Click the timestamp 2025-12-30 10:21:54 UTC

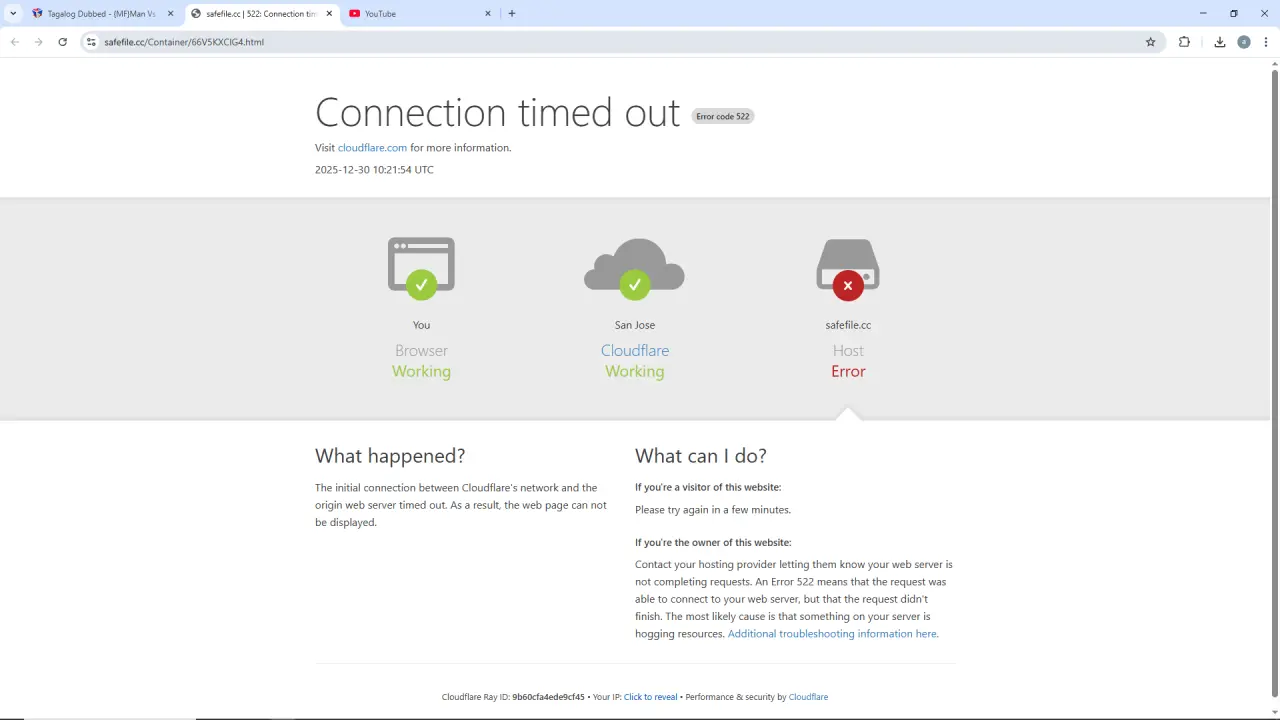[x=374, y=170]
